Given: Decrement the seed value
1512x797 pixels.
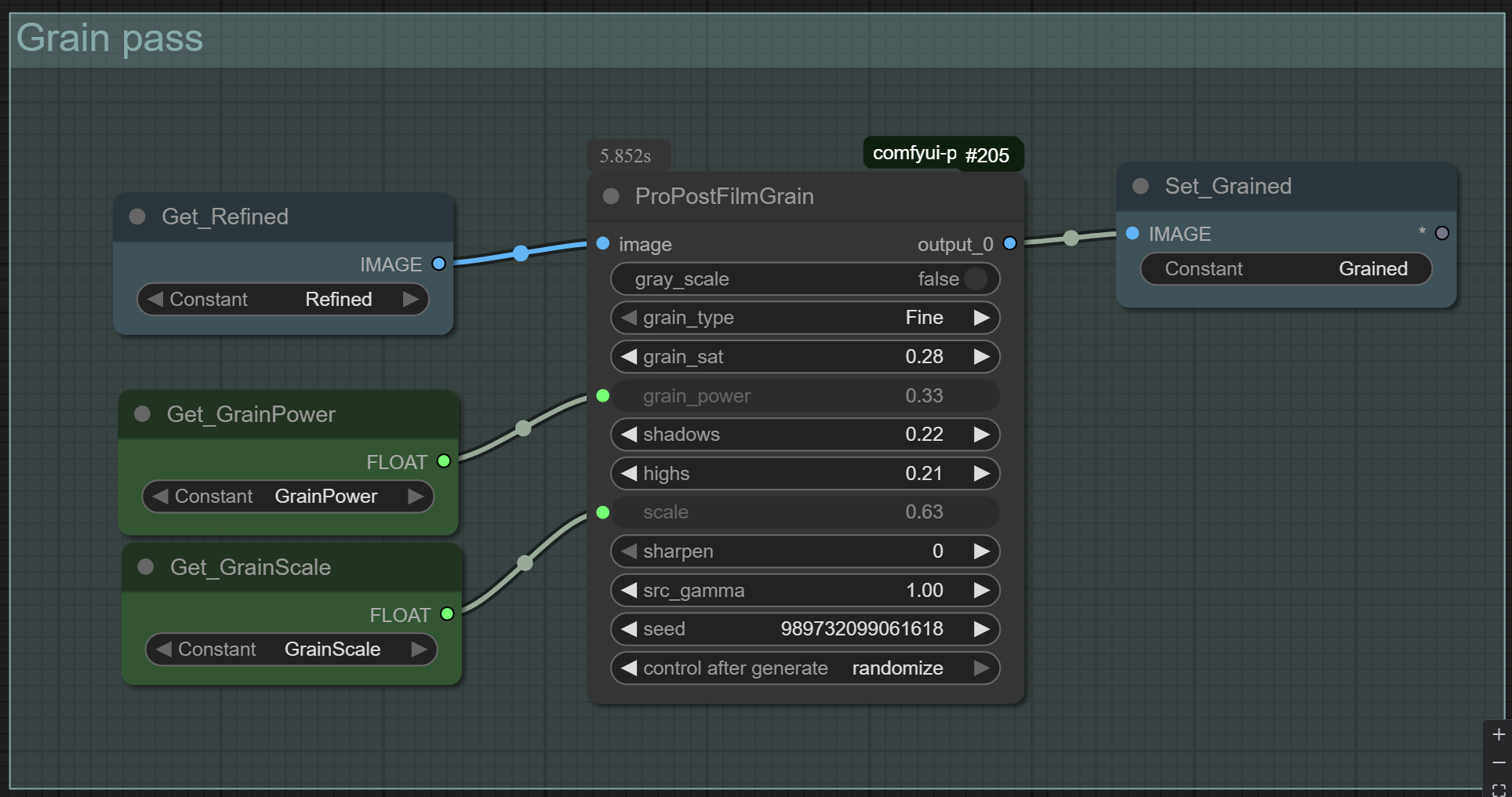Looking at the screenshot, I should (x=629, y=628).
